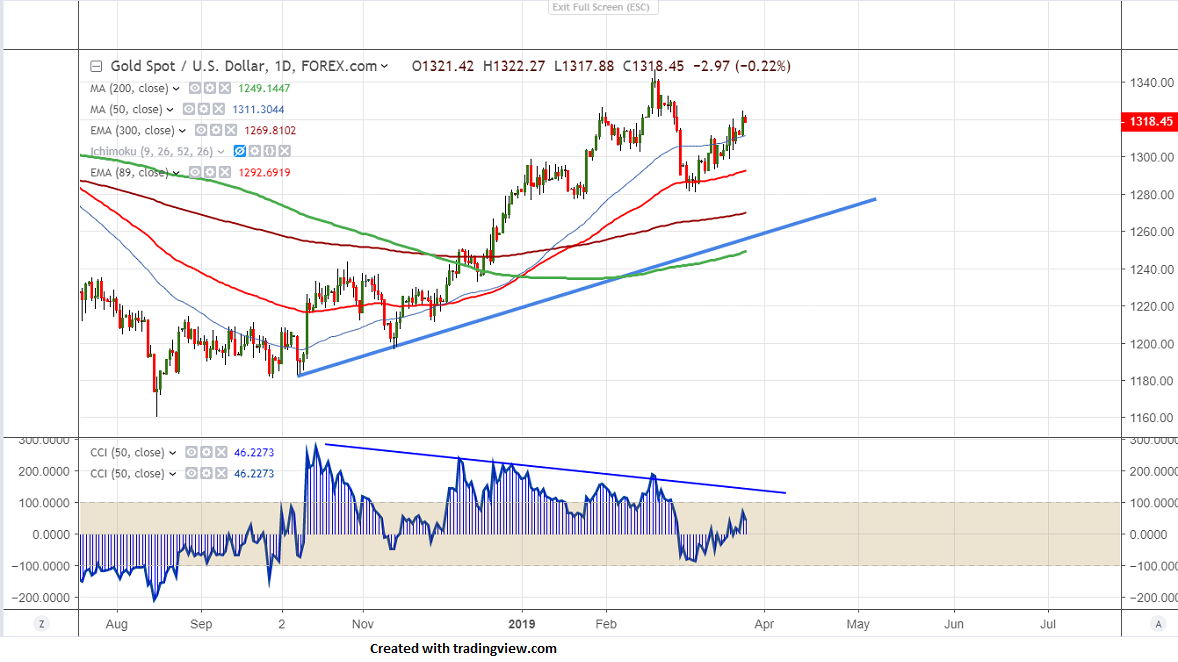The width and height of the screenshot is (1178, 662).
Task: Remove the EMA (300, close) indicator
Action: [x=231, y=130]
